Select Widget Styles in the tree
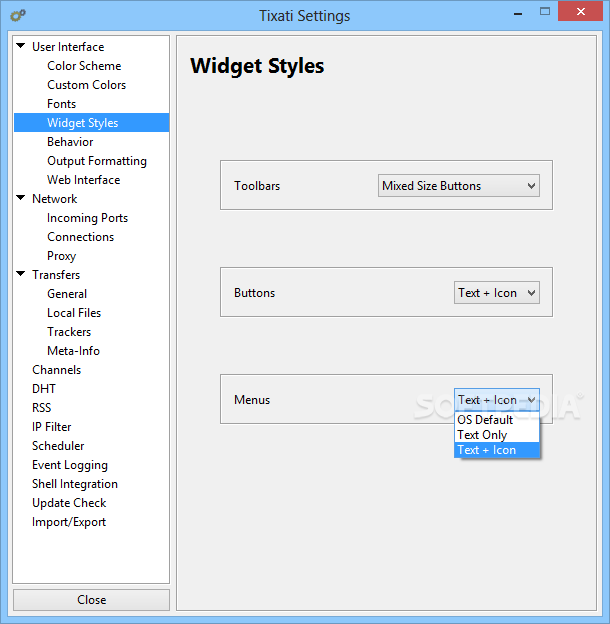Screen dimensions: 610x624 tap(92, 123)
